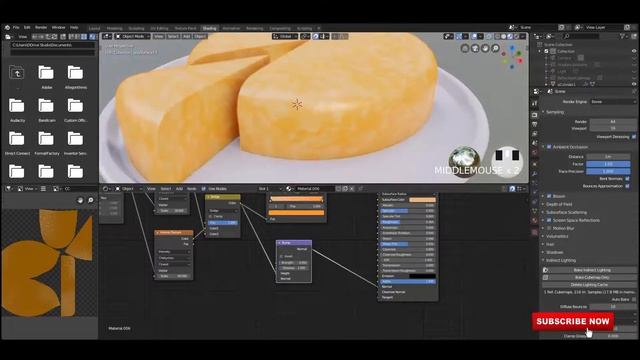Image resolution: width=640 pixels, height=360 pixels.
Task: Toggle the Collection checkbox in the outliner
Action: 546,51
